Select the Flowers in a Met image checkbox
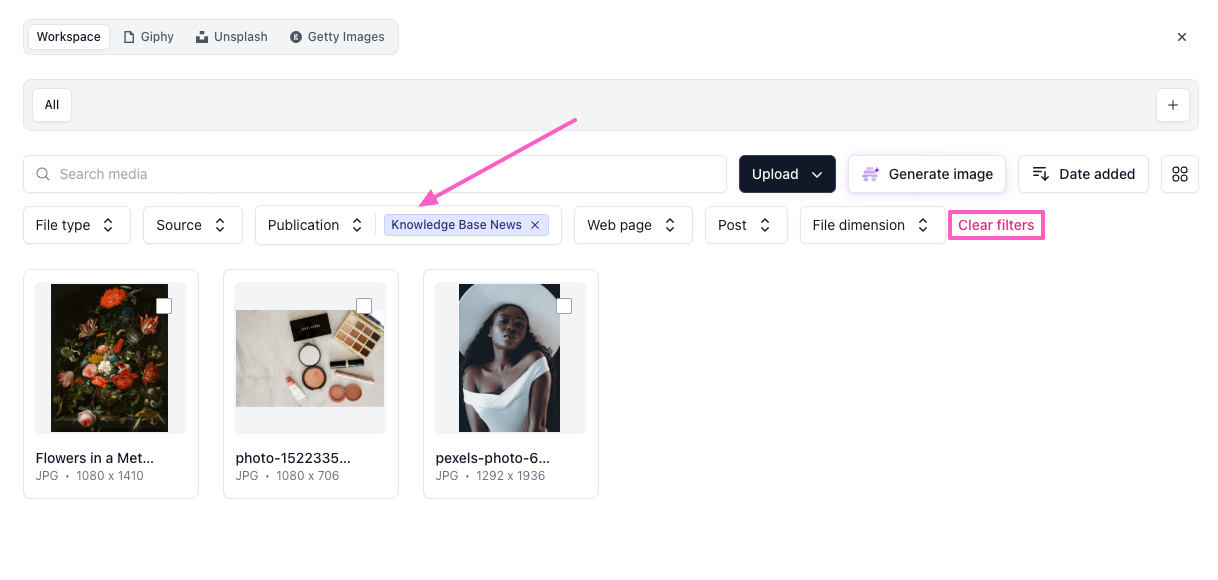Viewport: 1218px width, 580px height. click(164, 306)
